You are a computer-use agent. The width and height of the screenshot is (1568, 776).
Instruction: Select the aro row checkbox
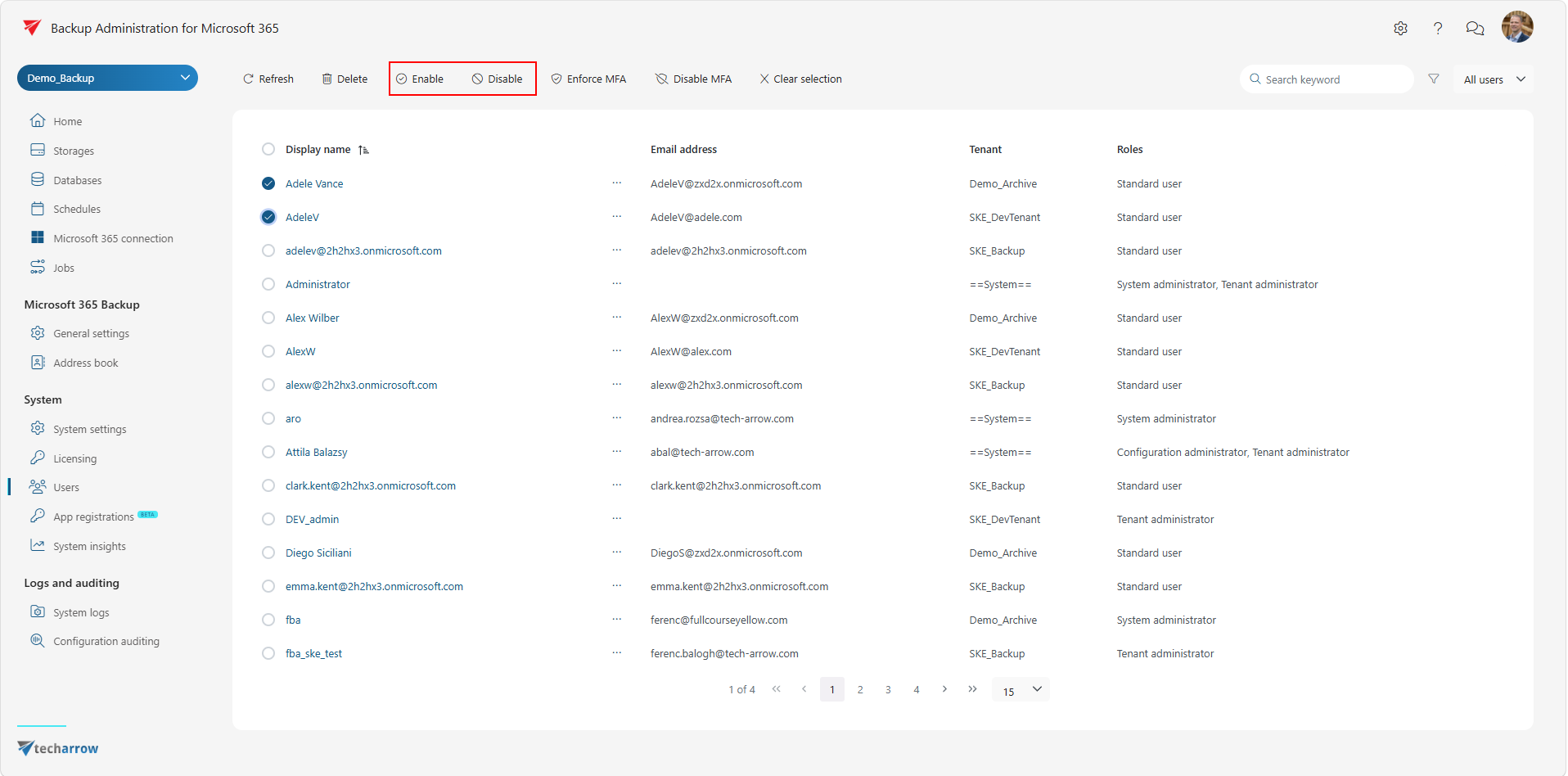tap(268, 418)
